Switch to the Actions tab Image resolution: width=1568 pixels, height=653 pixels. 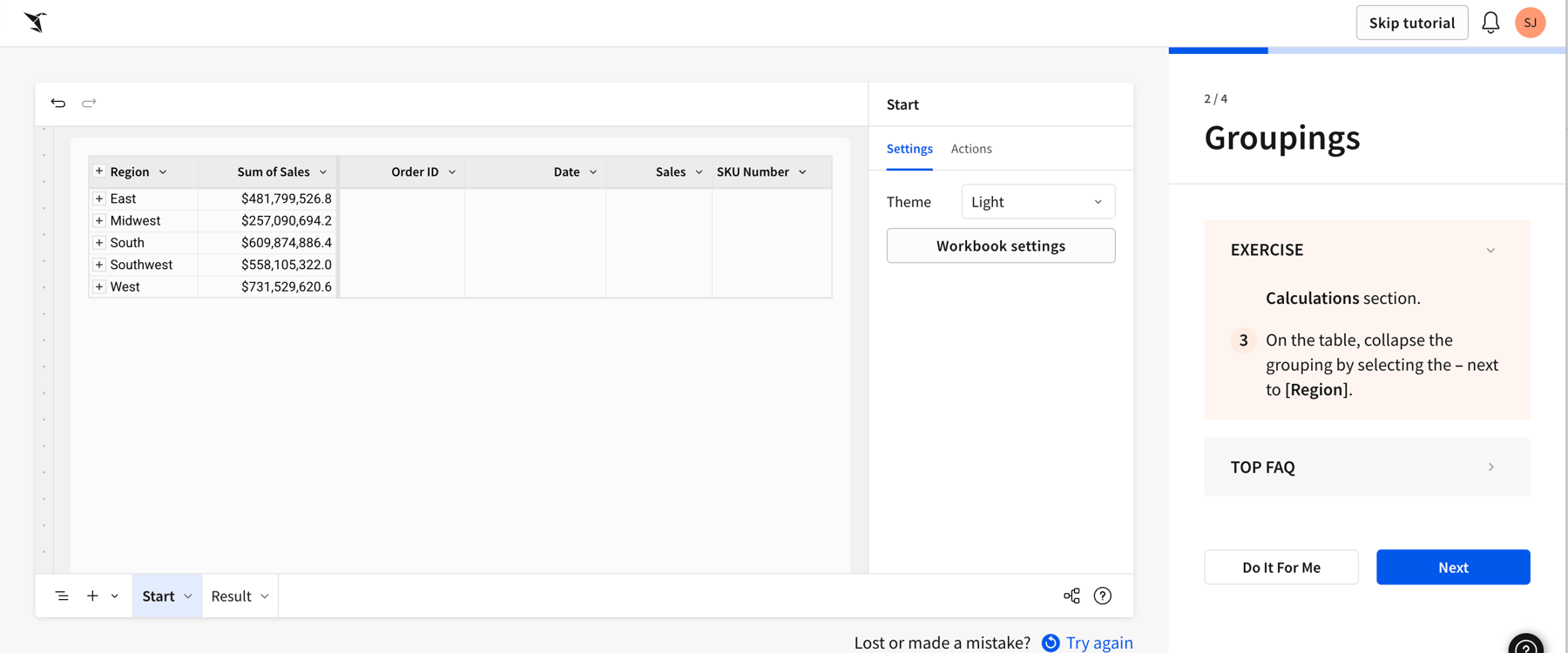pyautogui.click(x=971, y=149)
